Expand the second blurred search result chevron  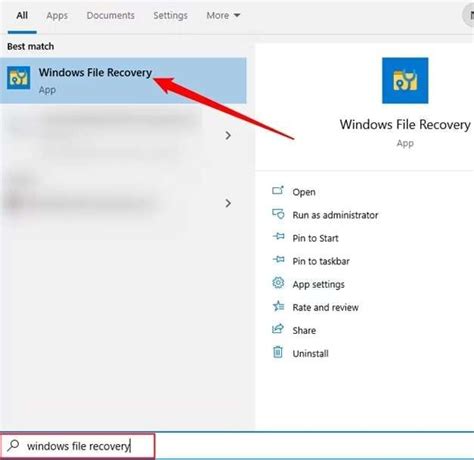tap(228, 203)
